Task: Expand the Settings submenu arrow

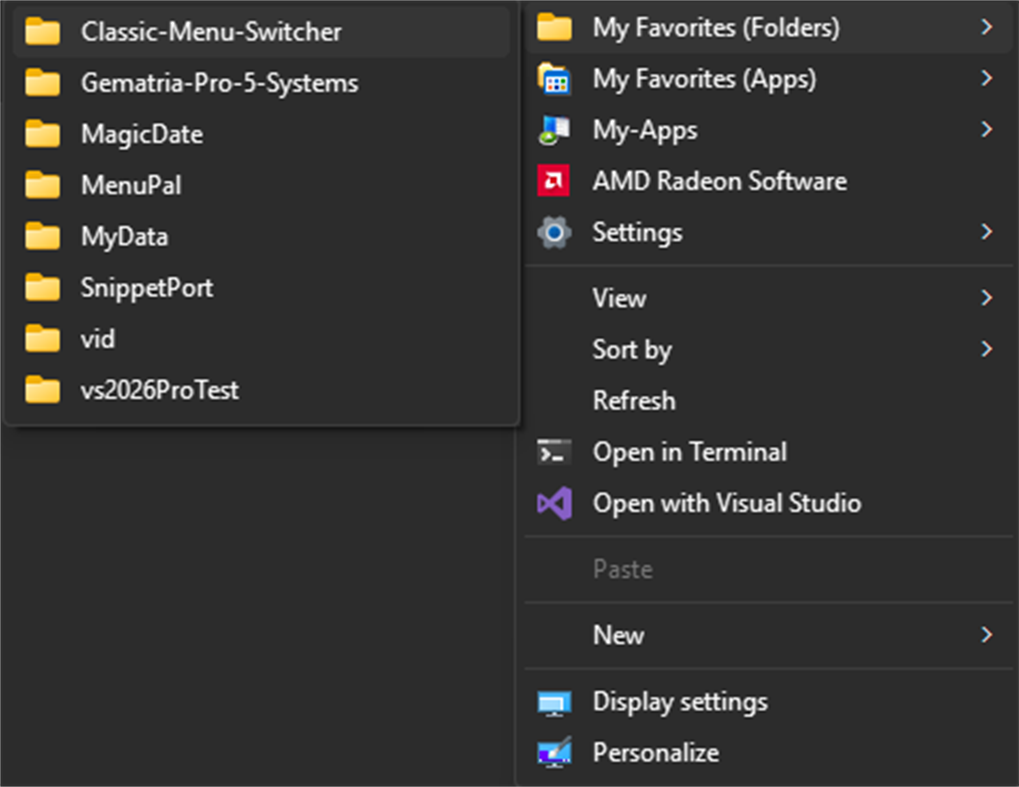Action: click(987, 232)
